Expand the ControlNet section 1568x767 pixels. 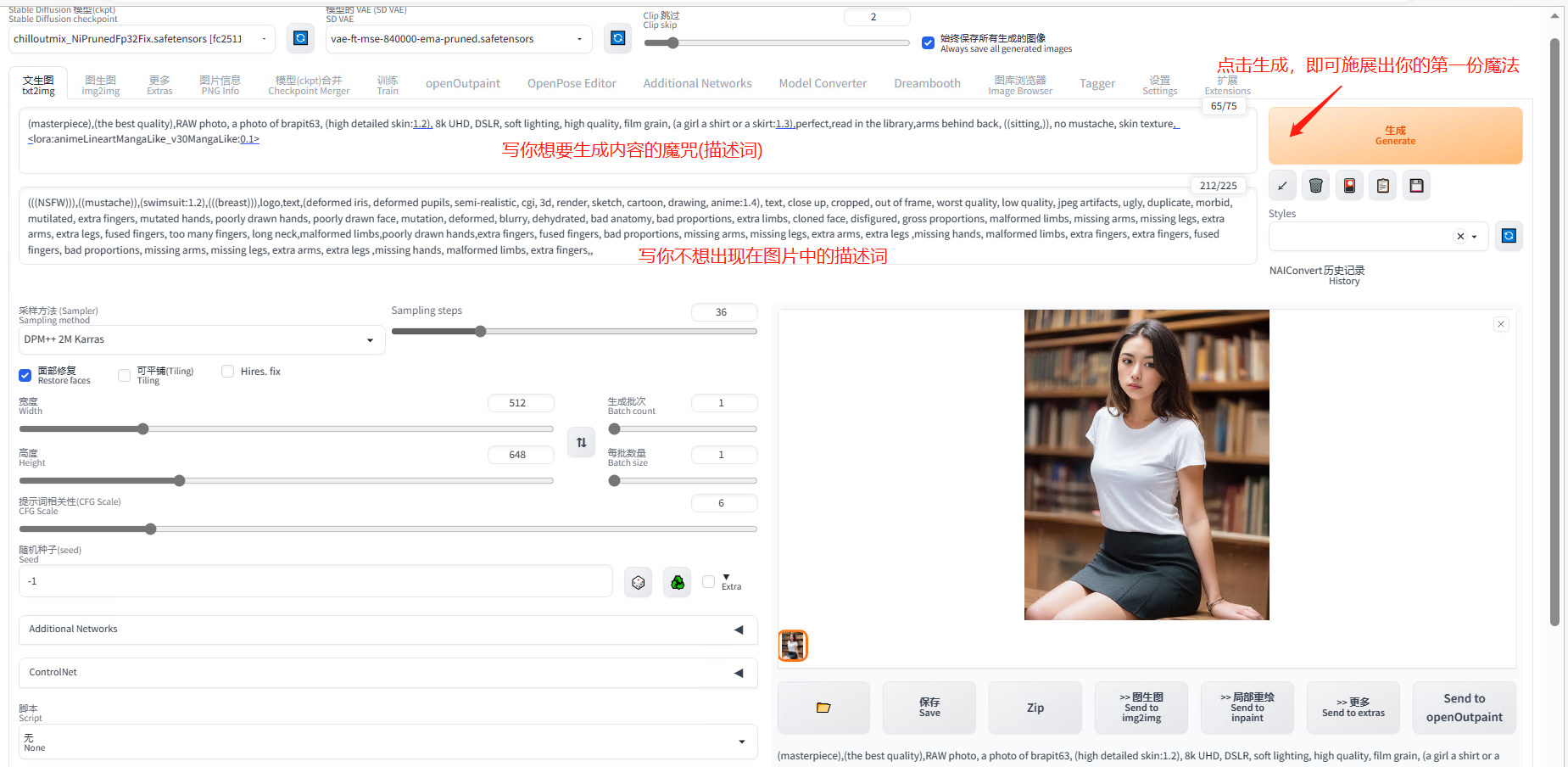(388, 673)
